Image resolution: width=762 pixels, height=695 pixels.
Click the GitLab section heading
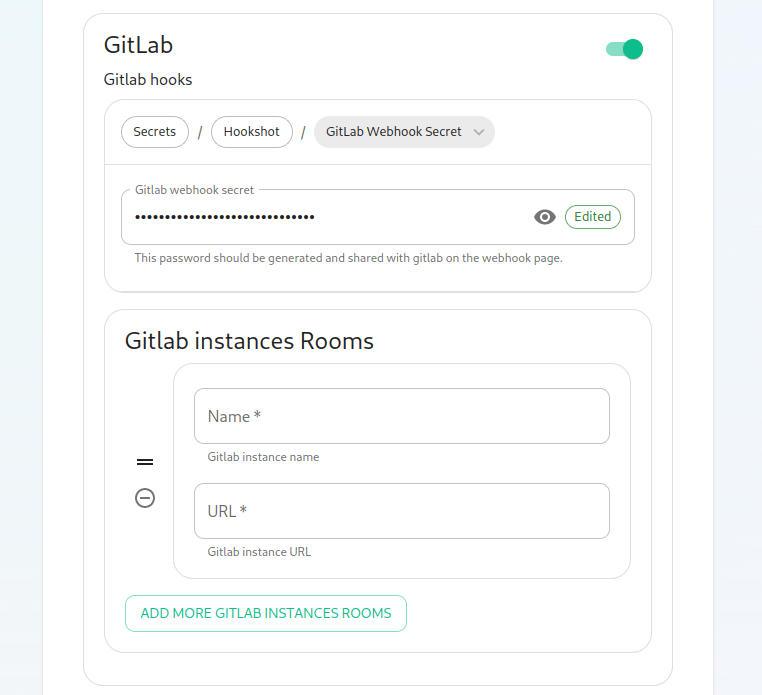139,45
